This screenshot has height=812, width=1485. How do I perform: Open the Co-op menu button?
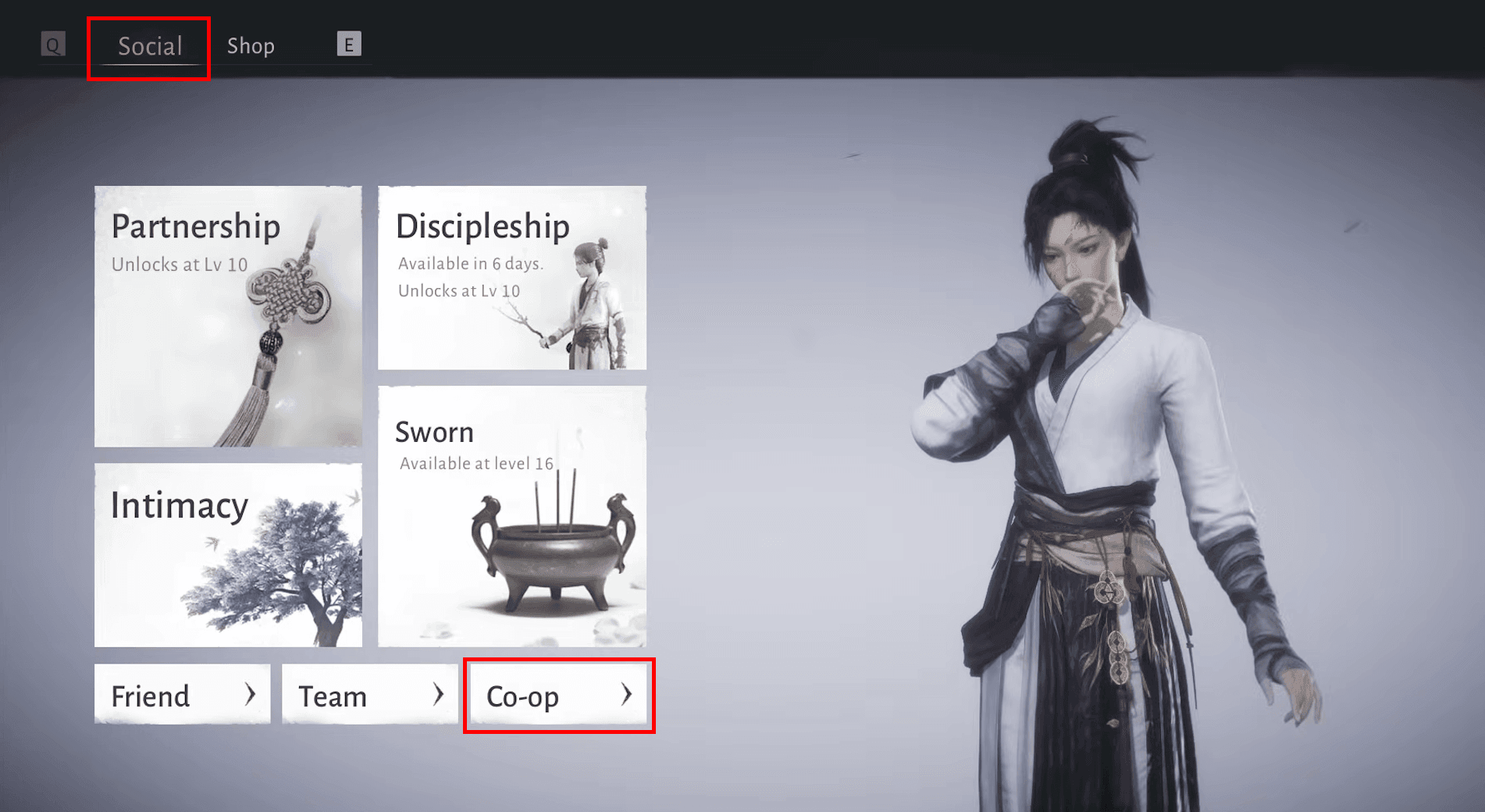click(558, 695)
